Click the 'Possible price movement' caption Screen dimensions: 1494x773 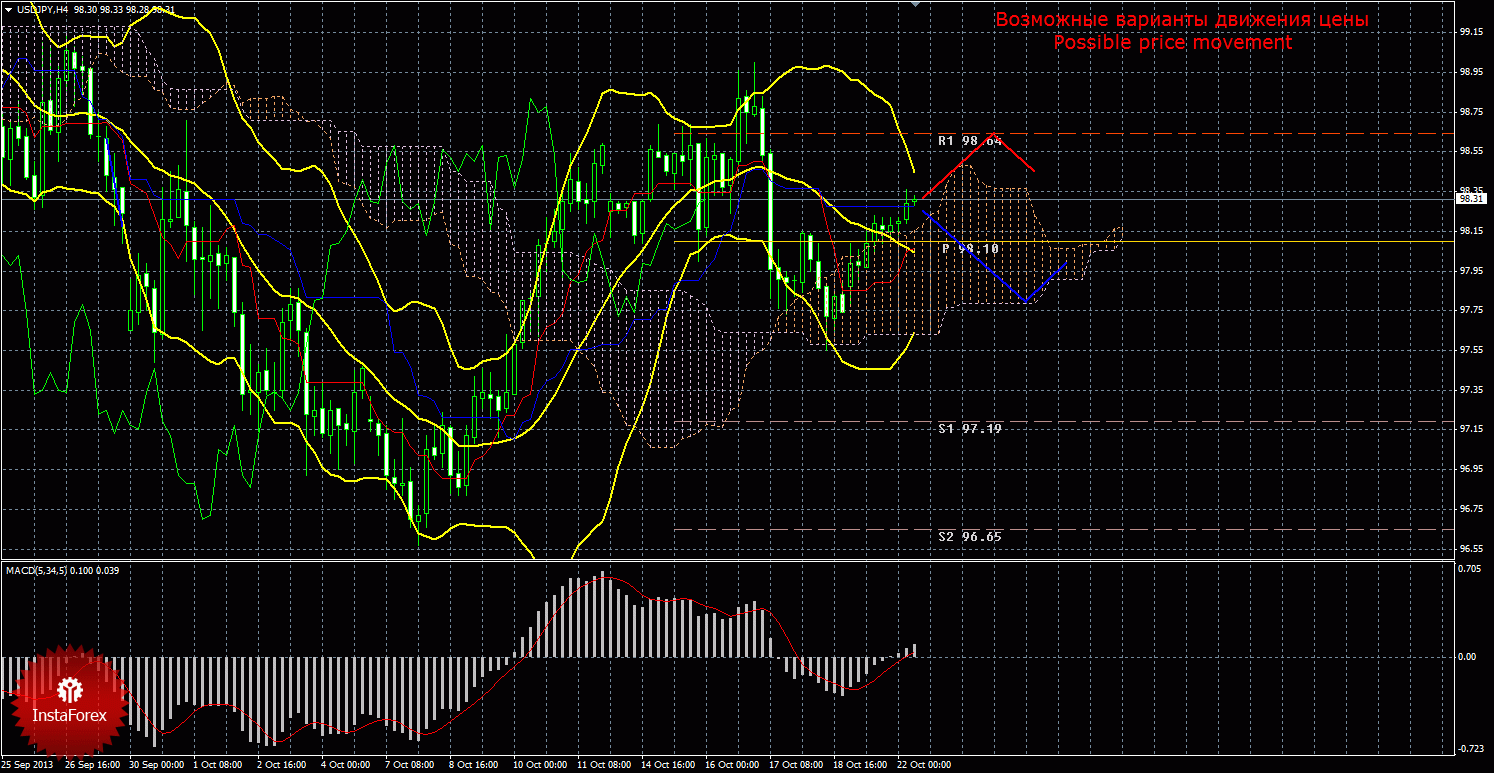click(1173, 43)
